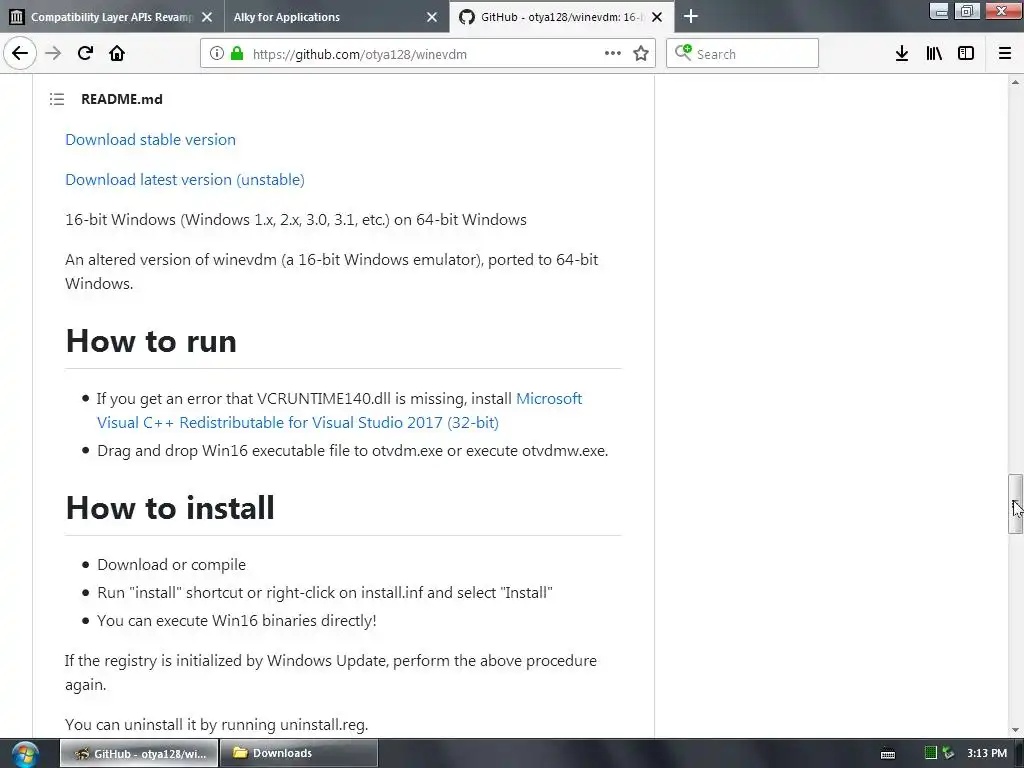Image resolution: width=1024 pixels, height=768 pixels.
Task: Go back to the previous page
Action: [20, 54]
